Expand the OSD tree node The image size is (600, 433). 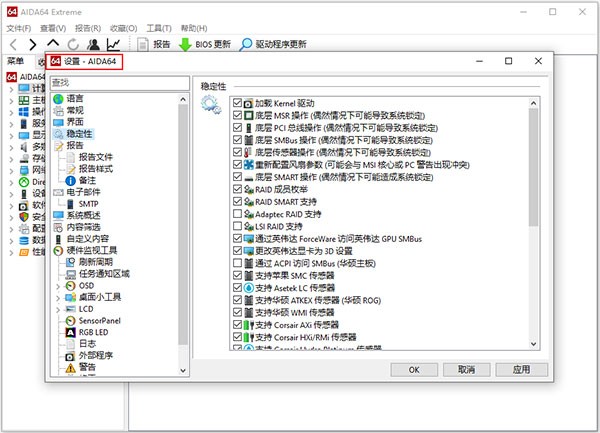click(58, 284)
